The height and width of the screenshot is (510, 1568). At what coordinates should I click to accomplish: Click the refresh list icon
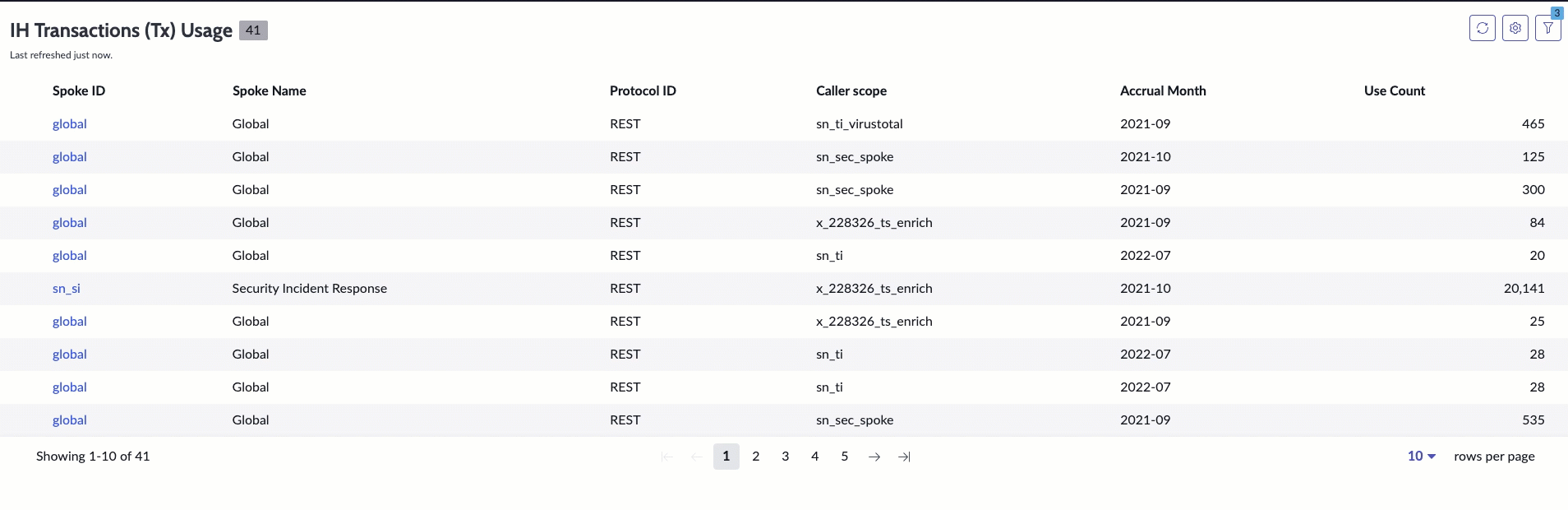coord(1482,28)
